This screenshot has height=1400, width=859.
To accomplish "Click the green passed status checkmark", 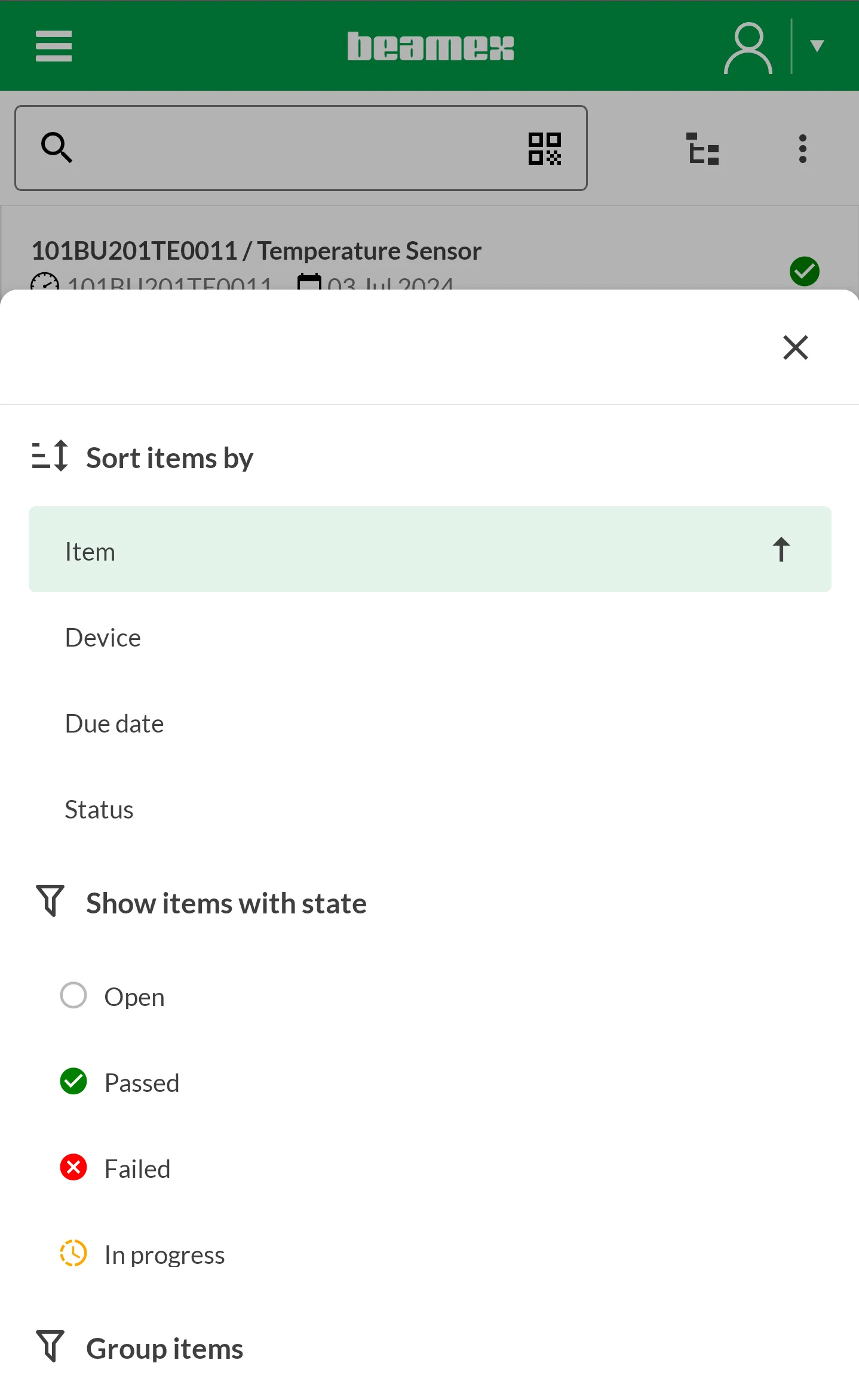I will click(x=804, y=272).
